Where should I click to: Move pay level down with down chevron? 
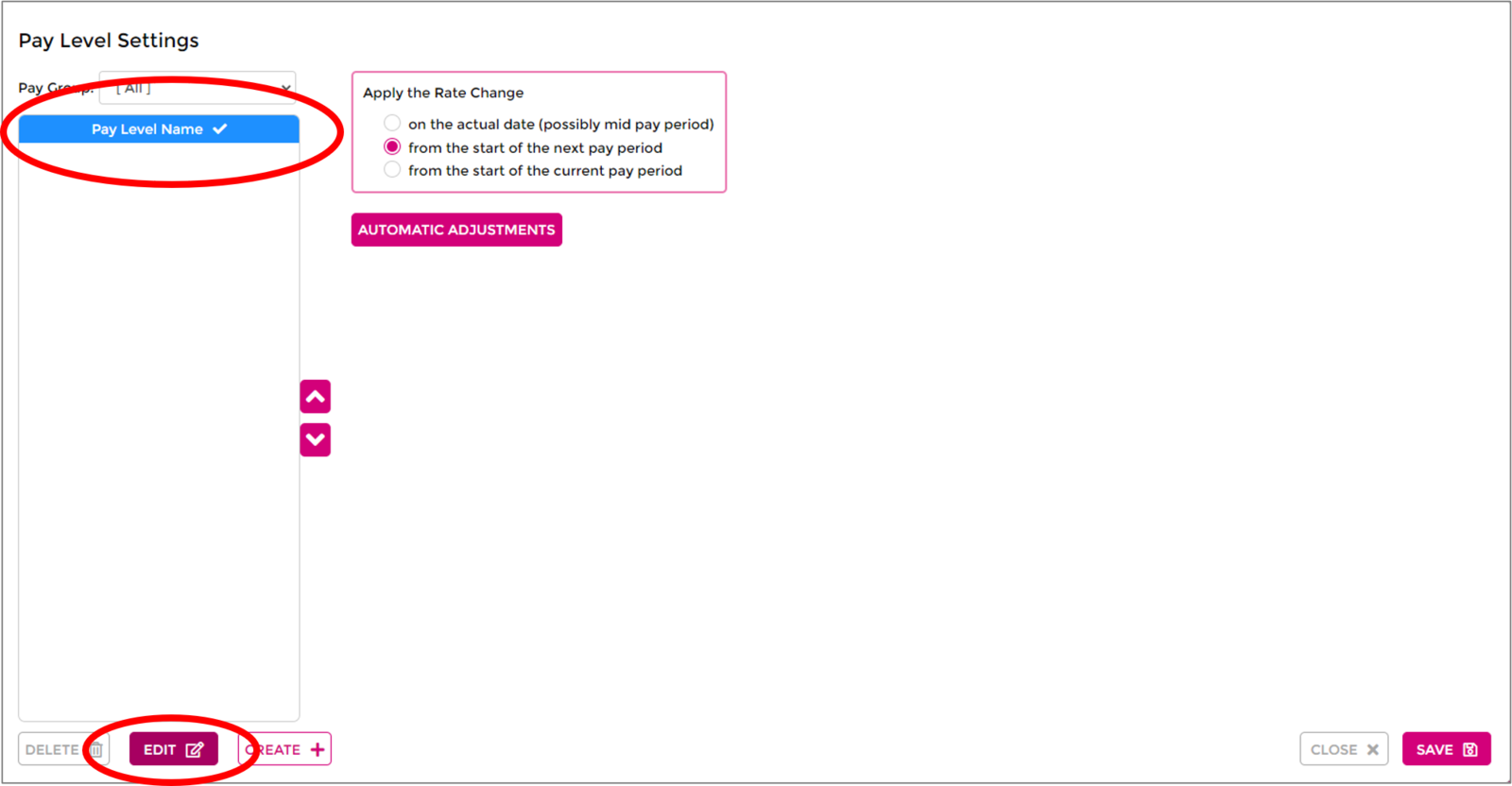tap(316, 440)
